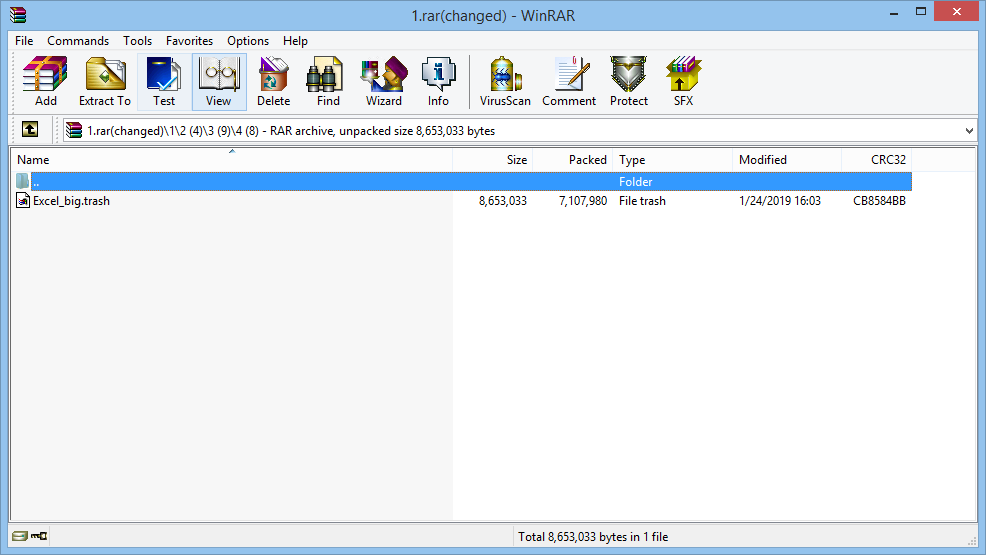The image size is (986, 555).
Task: Sort by the Packed column header
Action: click(573, 160)
